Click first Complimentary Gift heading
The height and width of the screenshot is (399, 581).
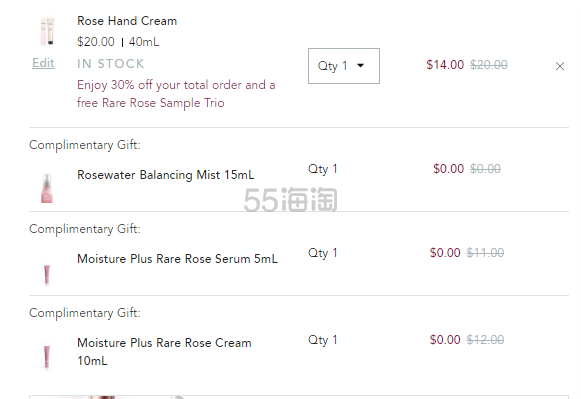[85, 145]
